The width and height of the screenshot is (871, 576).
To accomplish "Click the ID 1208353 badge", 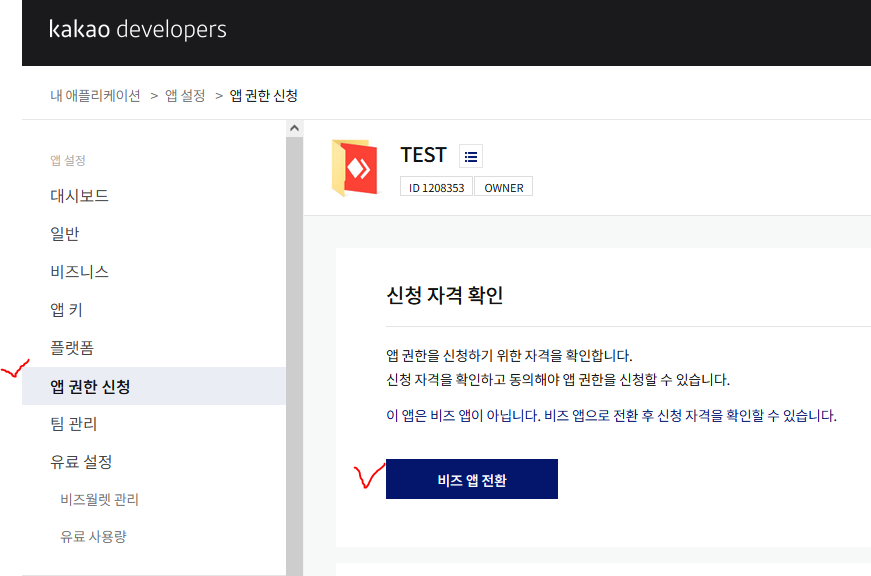I will point(436,187).
